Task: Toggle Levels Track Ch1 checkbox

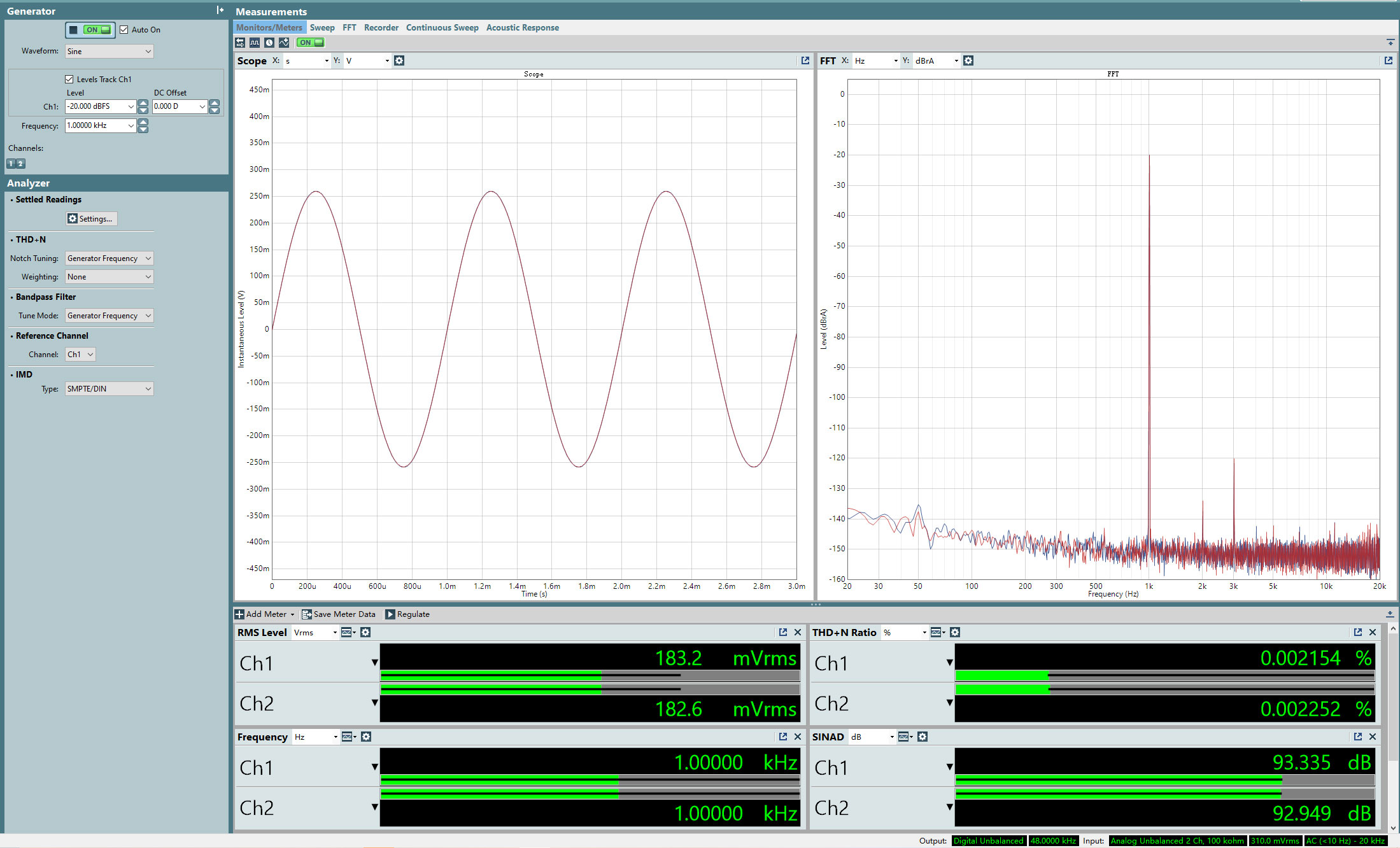Action: click(69, 80)
